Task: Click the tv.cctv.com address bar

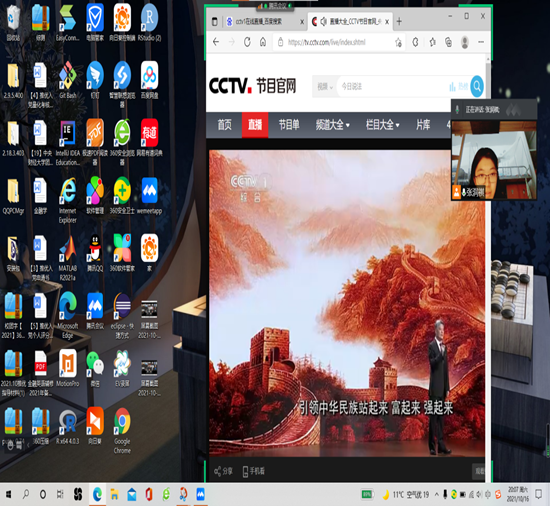Action: tap(338, 42)
